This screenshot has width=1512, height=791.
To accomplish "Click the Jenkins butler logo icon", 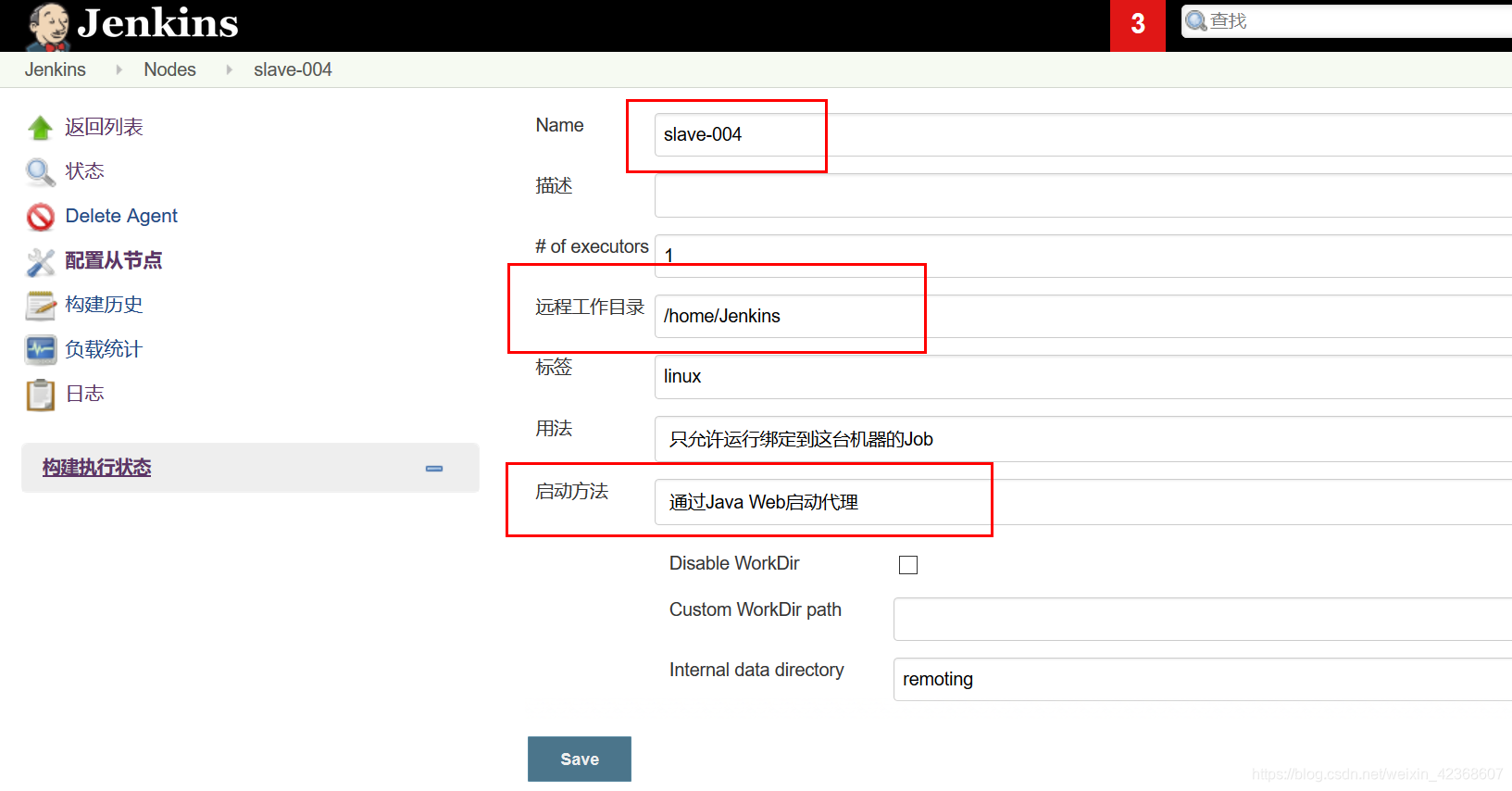I will 48,26.
